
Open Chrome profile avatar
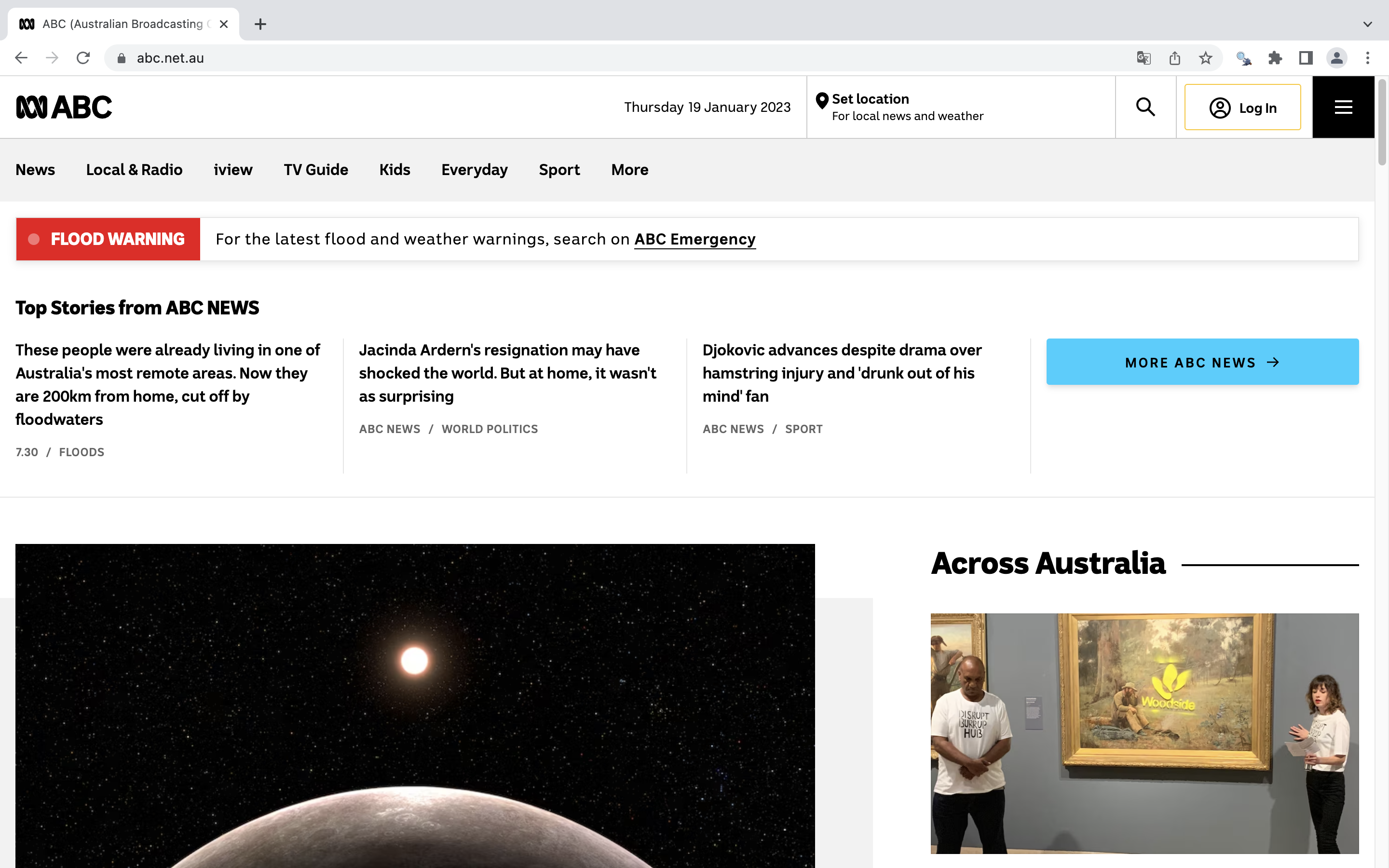pyautogui.click(x=1337, y=58)
